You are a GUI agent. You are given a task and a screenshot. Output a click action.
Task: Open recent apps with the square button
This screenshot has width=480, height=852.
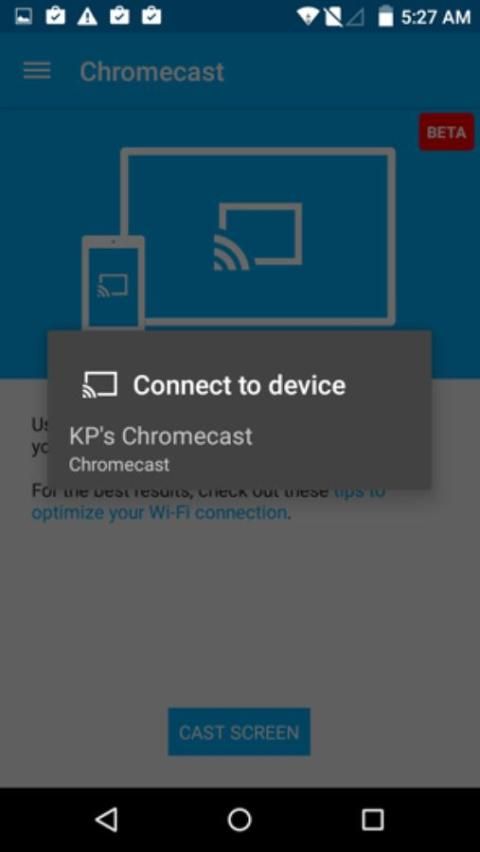pos(373,819)
